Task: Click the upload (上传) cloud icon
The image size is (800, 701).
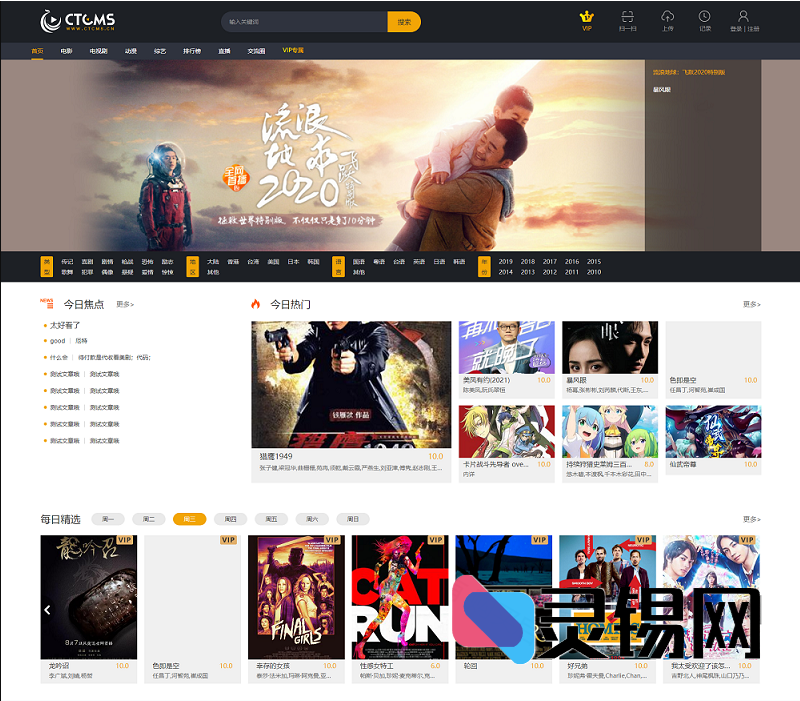Action: coord(667,17)
